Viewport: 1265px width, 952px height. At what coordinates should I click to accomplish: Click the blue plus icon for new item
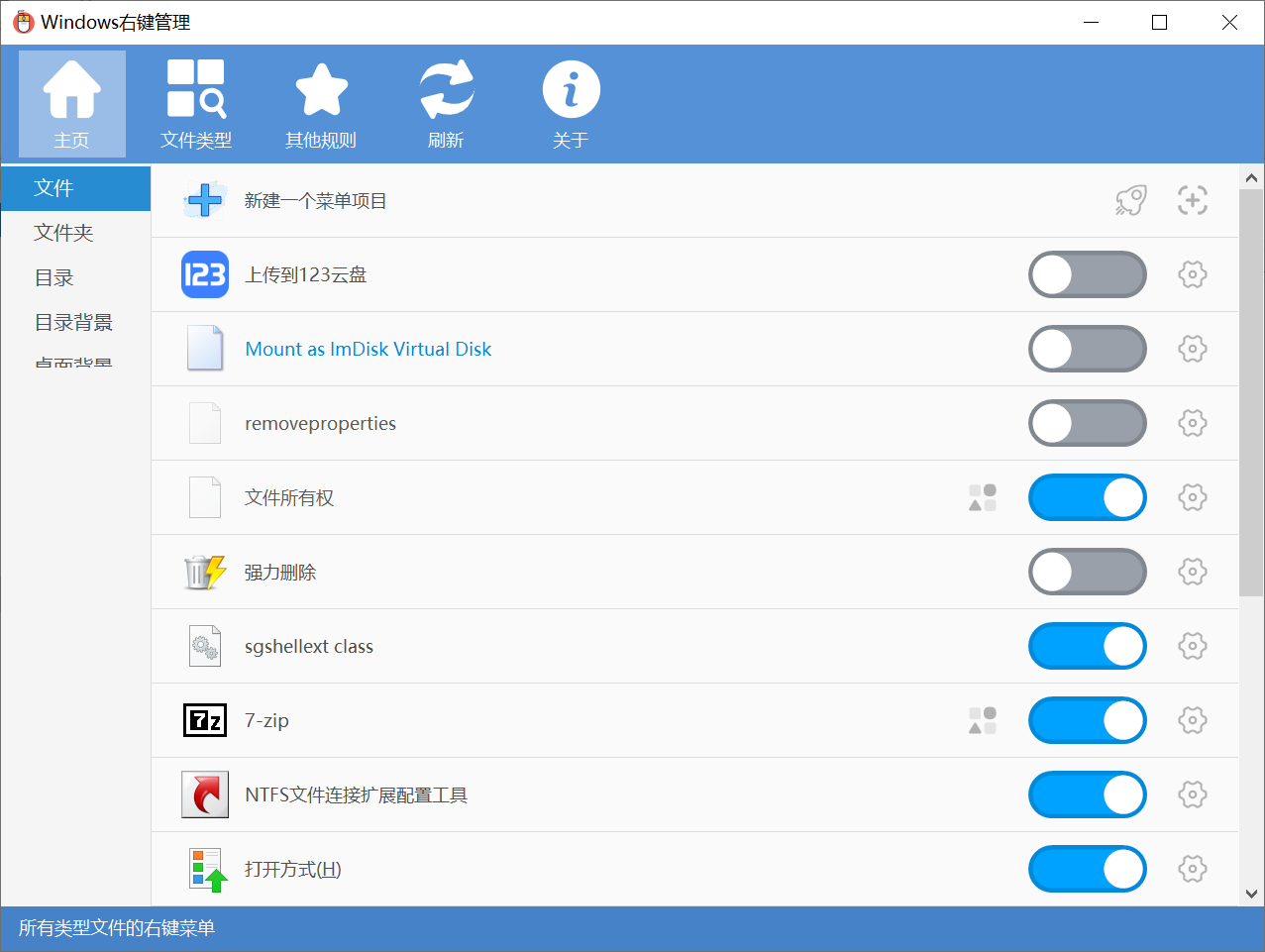tap(205, 200)
